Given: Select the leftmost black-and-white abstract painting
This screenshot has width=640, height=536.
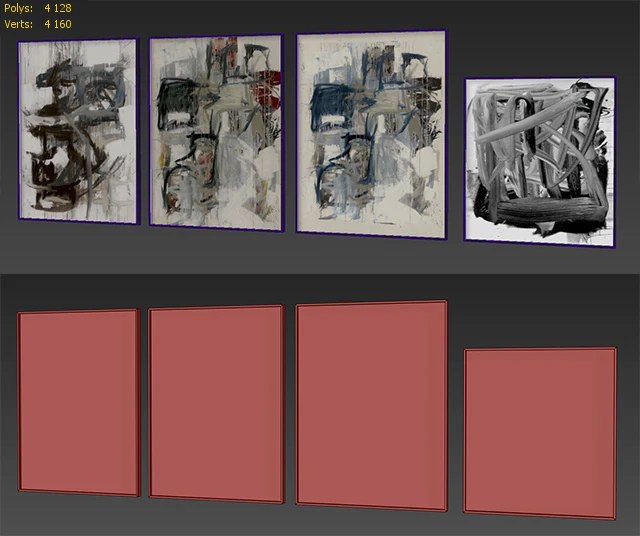Looking at the screenshot, I should (x=79, y=131).
